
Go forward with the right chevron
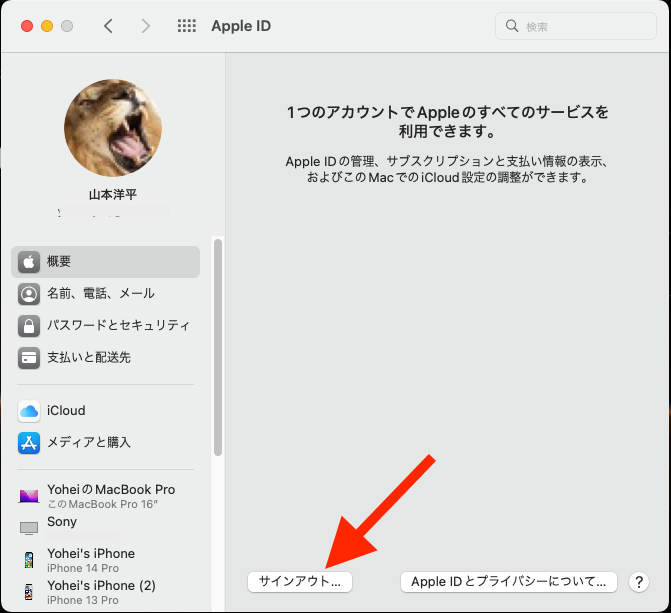[x=145, y=26]
